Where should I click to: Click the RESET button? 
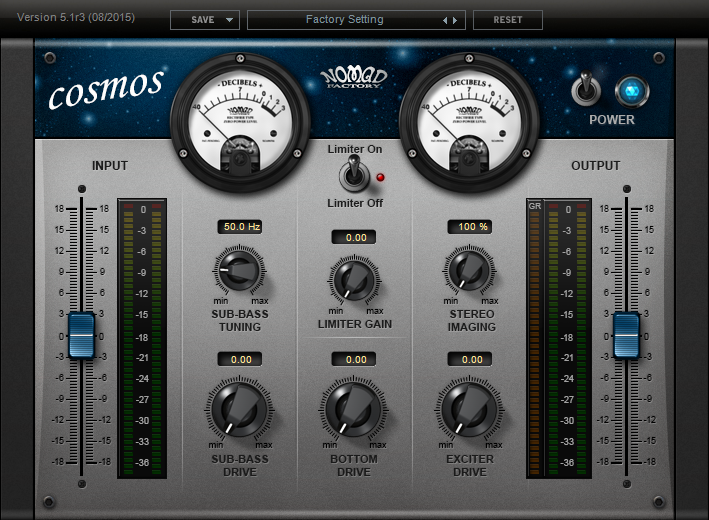click(x=508, y=20)
